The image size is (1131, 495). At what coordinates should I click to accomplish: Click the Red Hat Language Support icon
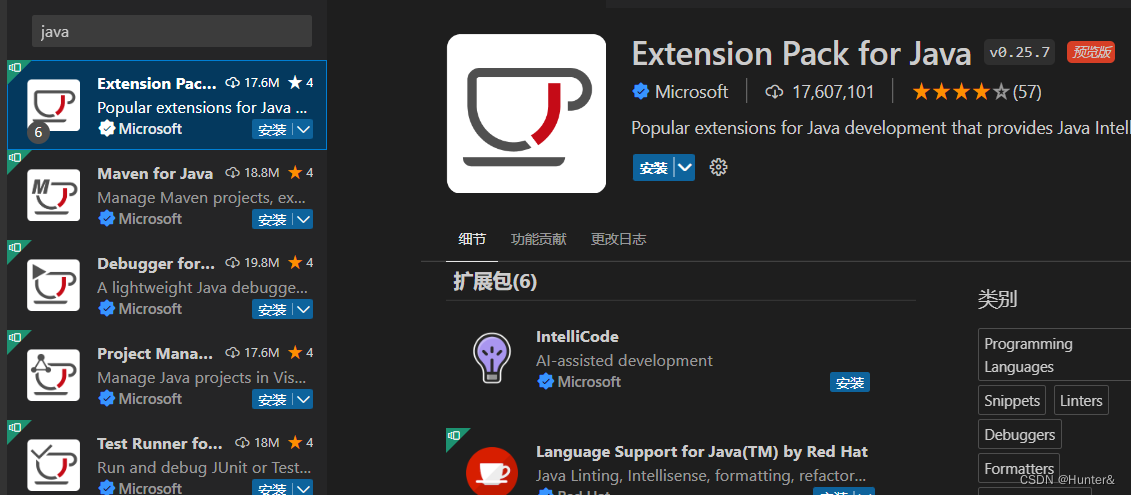coord(492,470)
